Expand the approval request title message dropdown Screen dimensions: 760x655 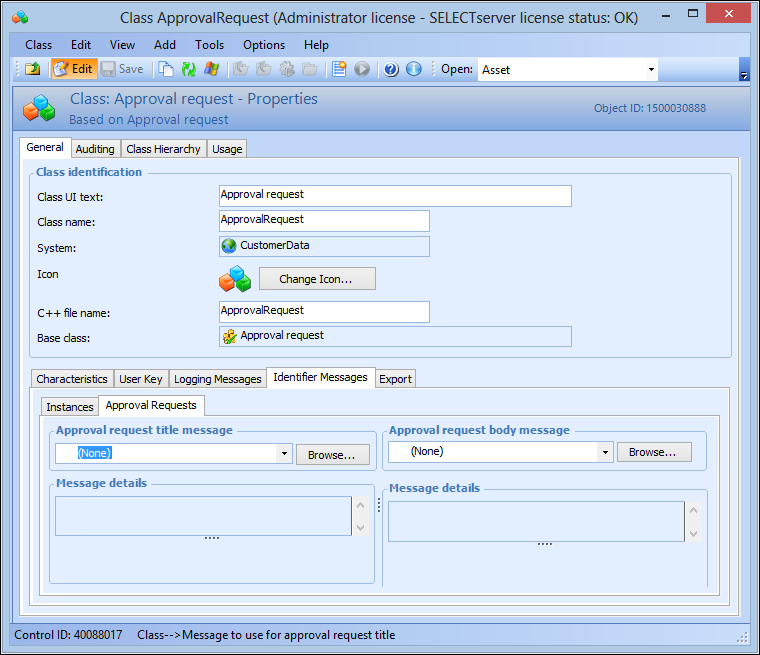[x=284, y=454]
